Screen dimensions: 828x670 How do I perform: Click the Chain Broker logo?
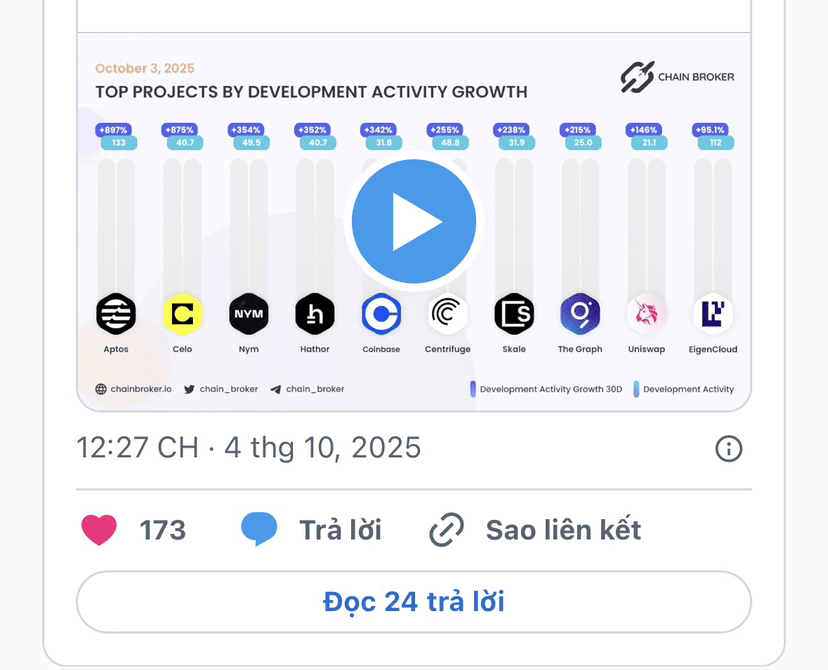pyautogui.click(x=678, y=77)
